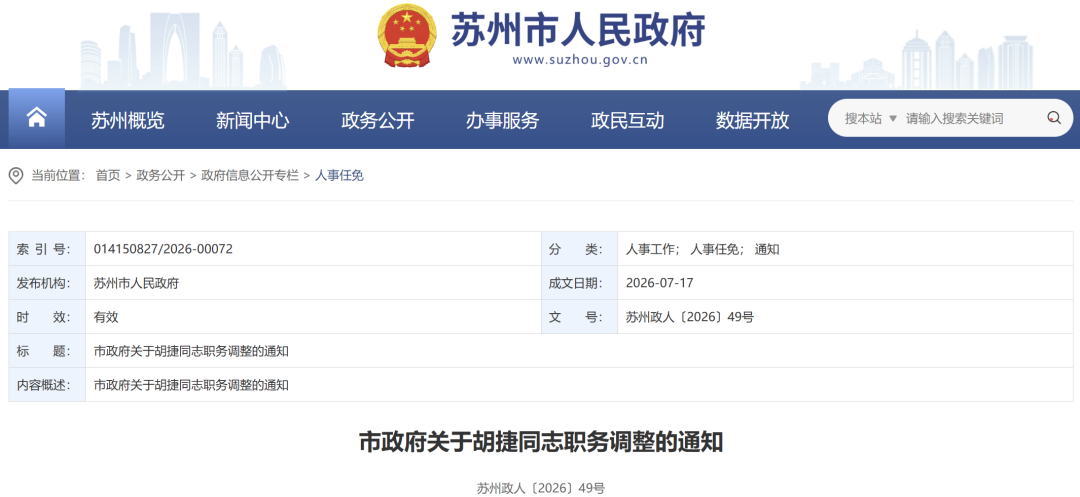Go to 办事服务 section
The image size is (1080, 497).
click(x=502, y=120)
